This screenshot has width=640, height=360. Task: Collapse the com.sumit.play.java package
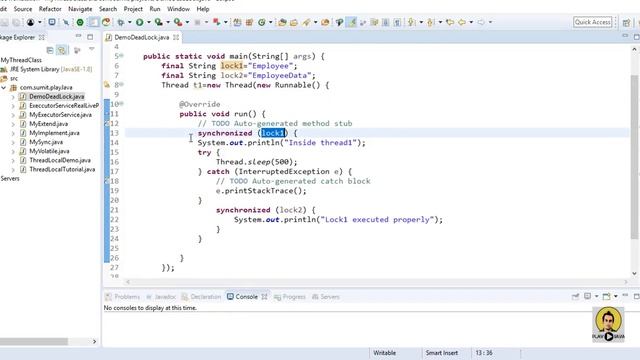click(4, 87)
